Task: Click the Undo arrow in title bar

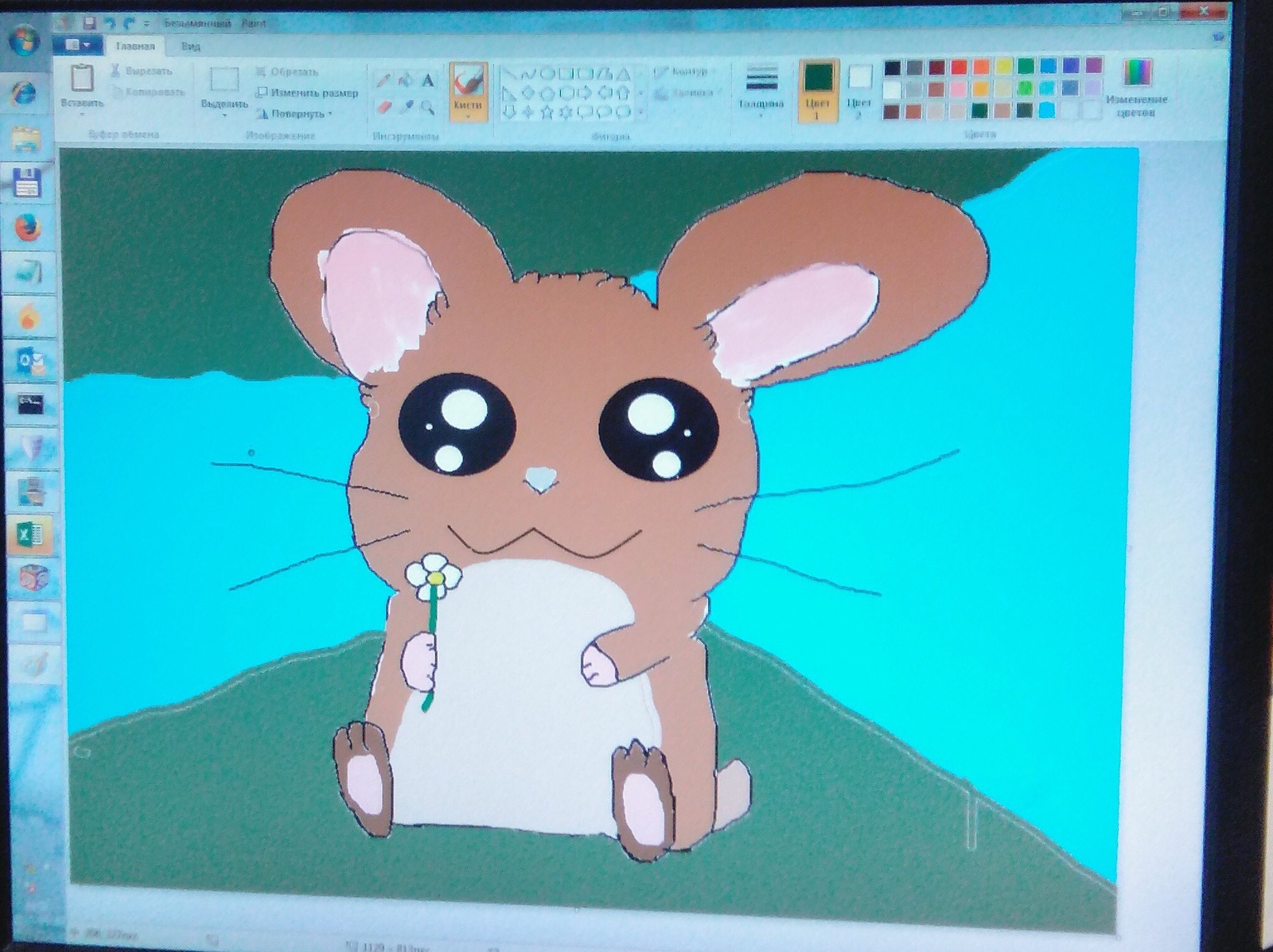Action: [110, 24]
